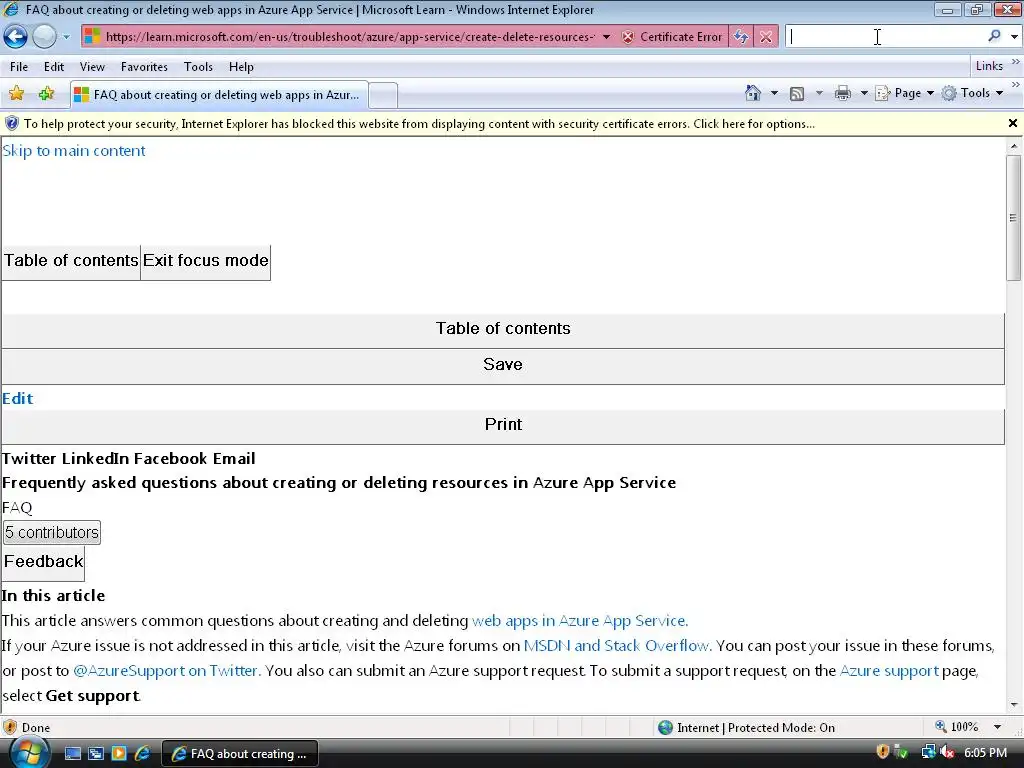Click the scrollbar up arrow
The height and width of the screenshot is (768, 1024).
(1014, 147)
